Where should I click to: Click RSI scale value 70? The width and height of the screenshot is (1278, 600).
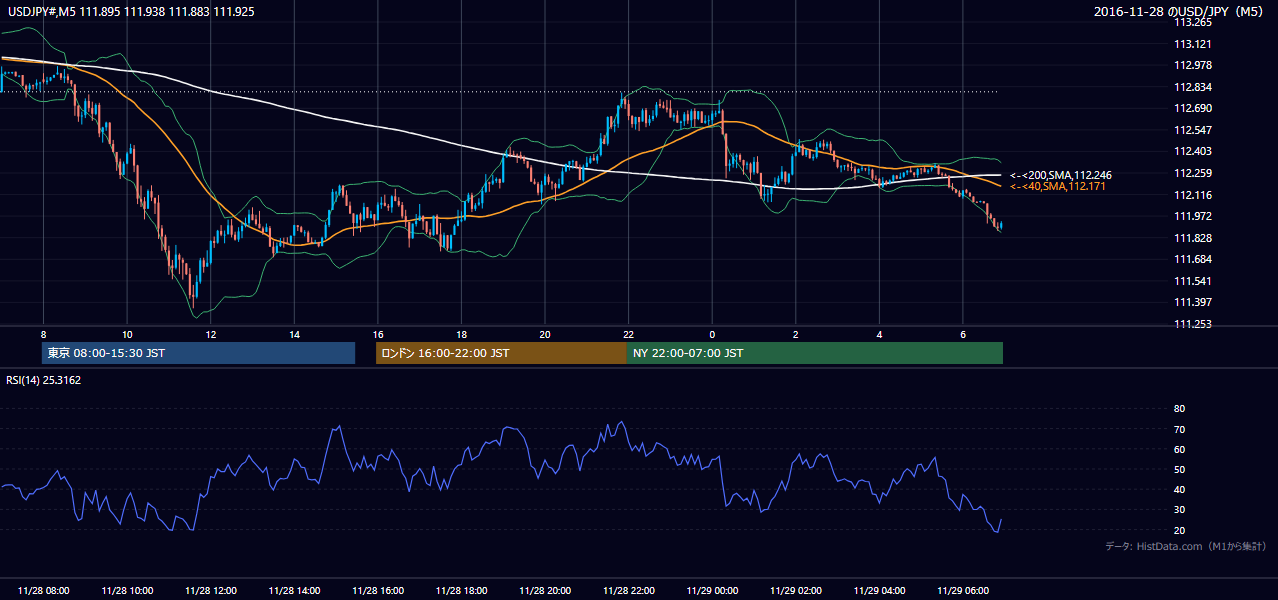coord(1179,429)
